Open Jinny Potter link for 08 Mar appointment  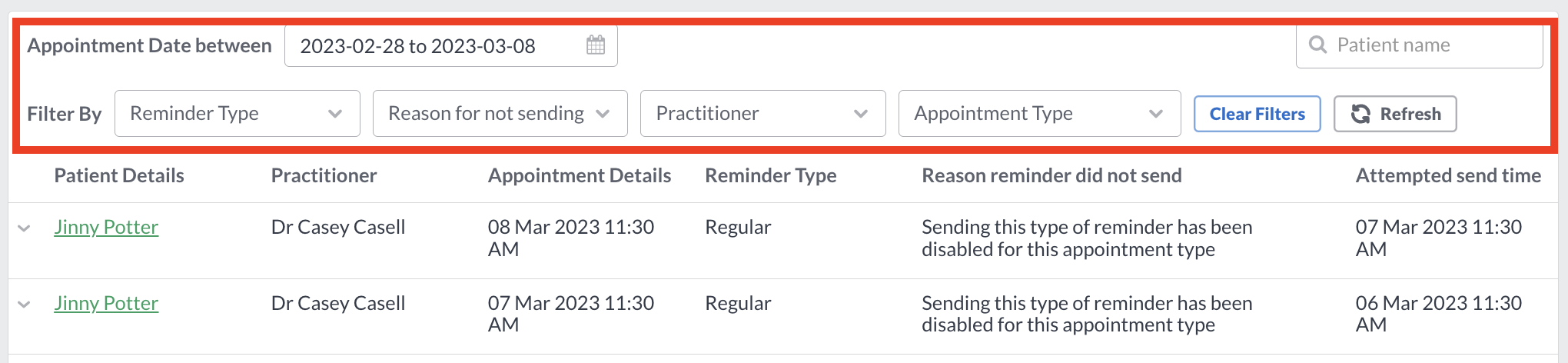coord(106,227)
